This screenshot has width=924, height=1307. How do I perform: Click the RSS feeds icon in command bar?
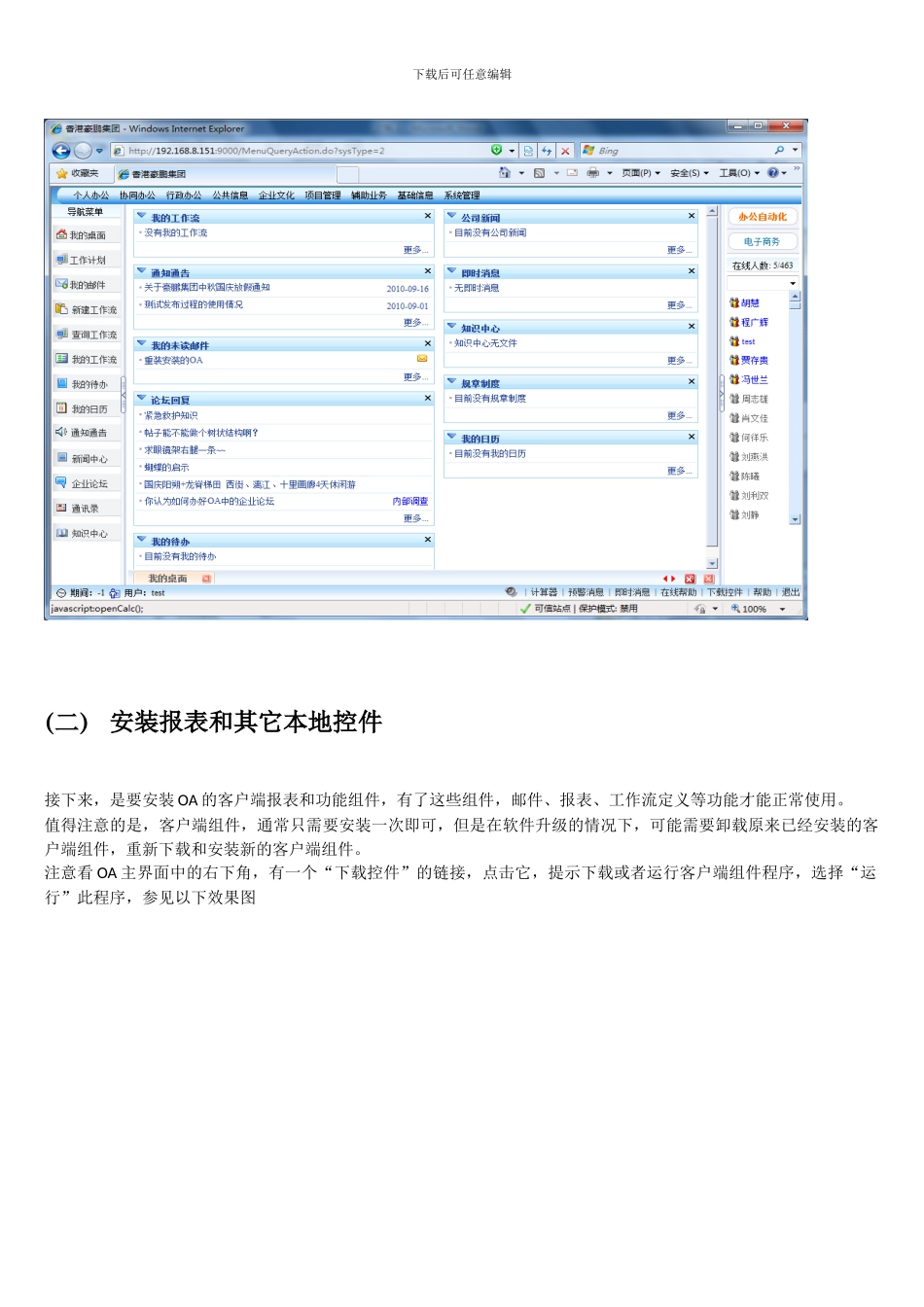tap(539, 173)
